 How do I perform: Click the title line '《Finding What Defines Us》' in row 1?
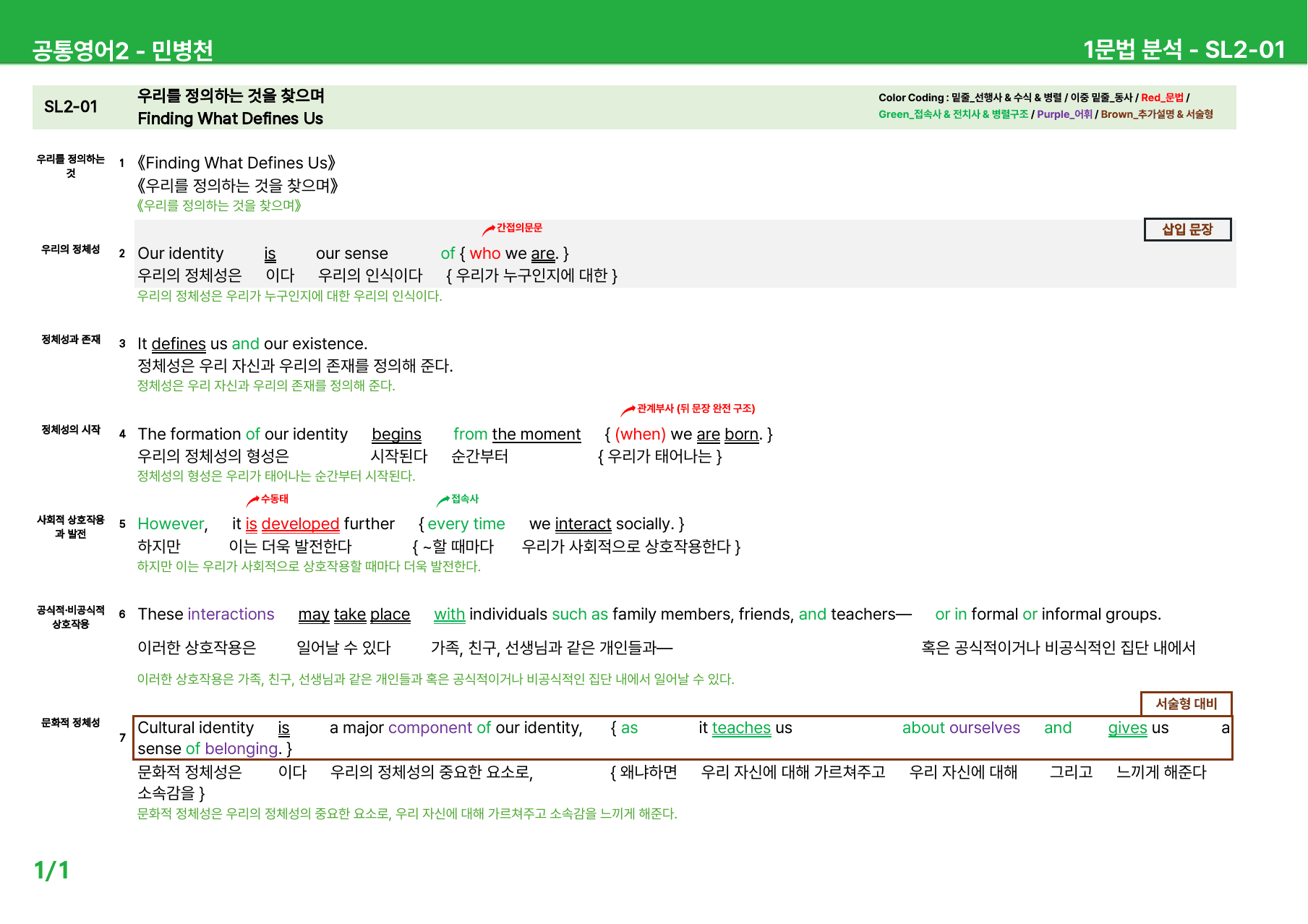pos(236,163)
